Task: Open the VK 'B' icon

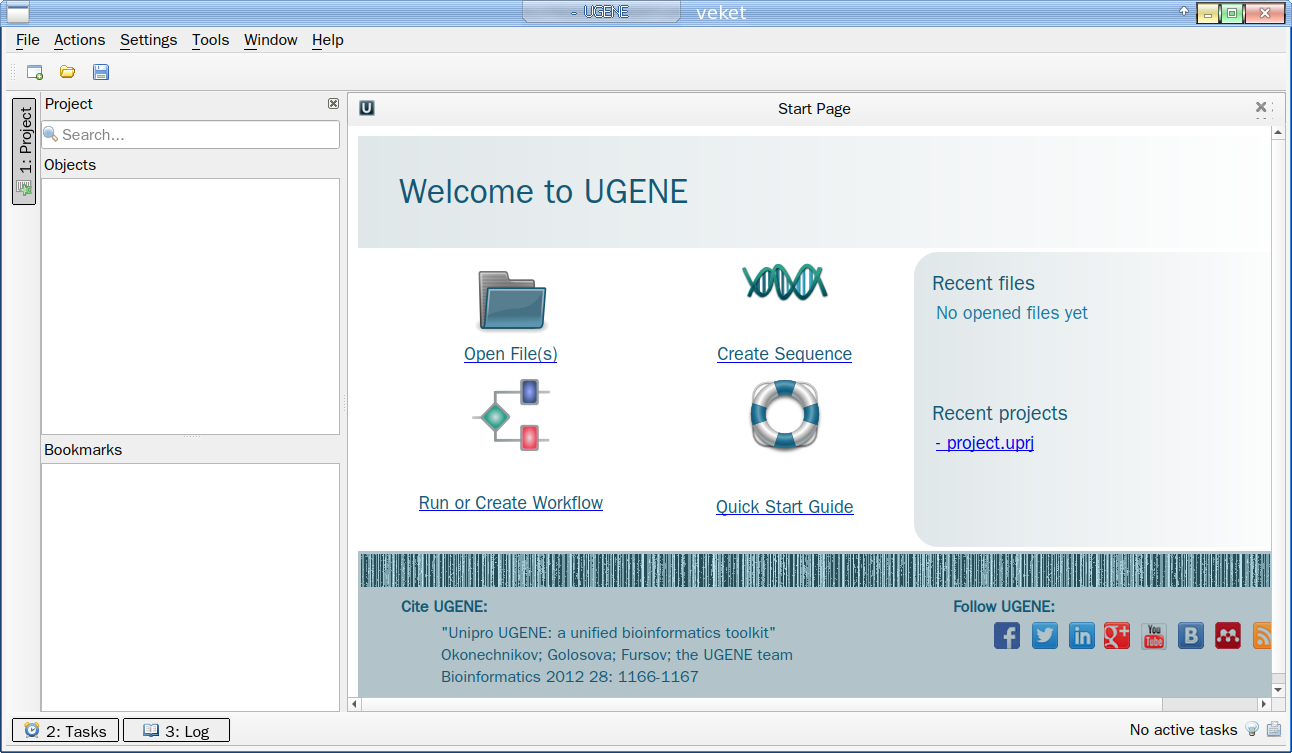Action: point(1191,635)
